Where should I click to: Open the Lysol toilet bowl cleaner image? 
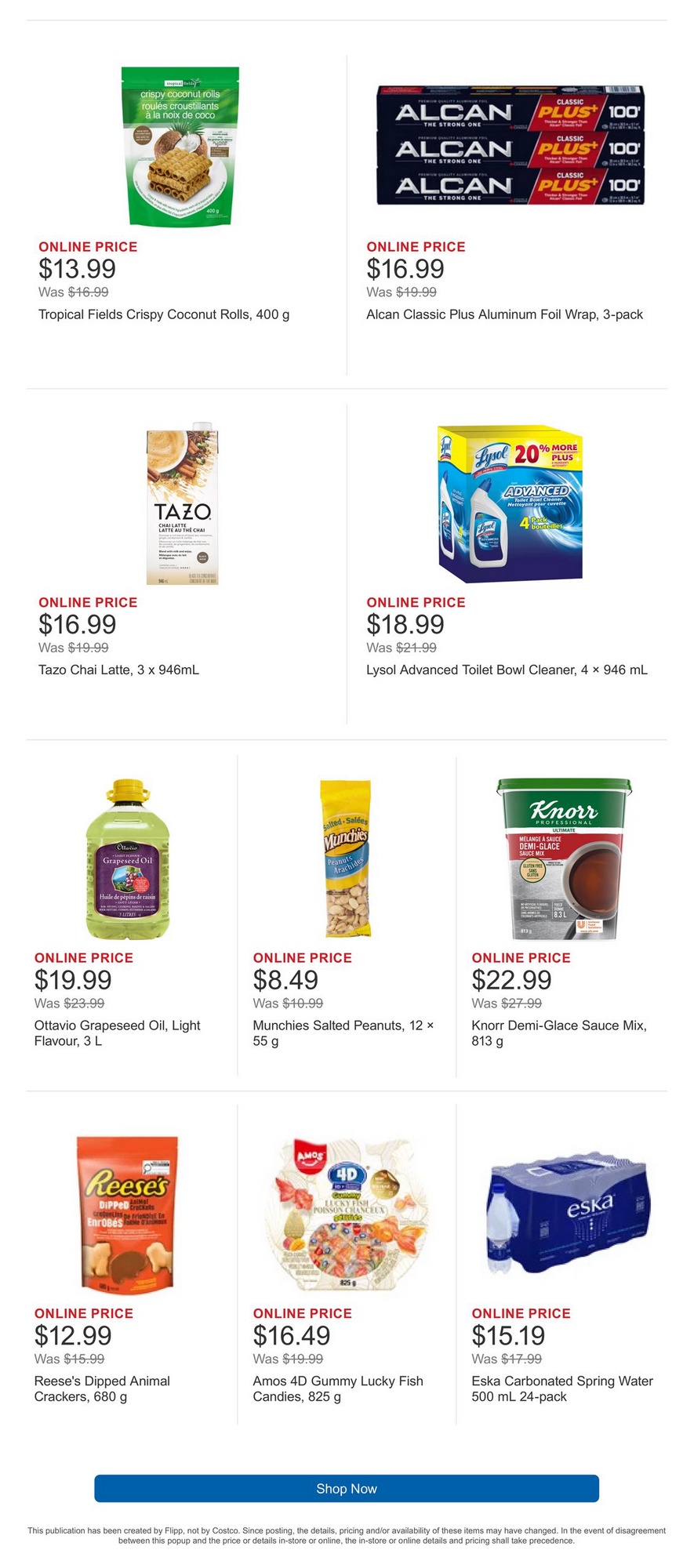(511, 503)
